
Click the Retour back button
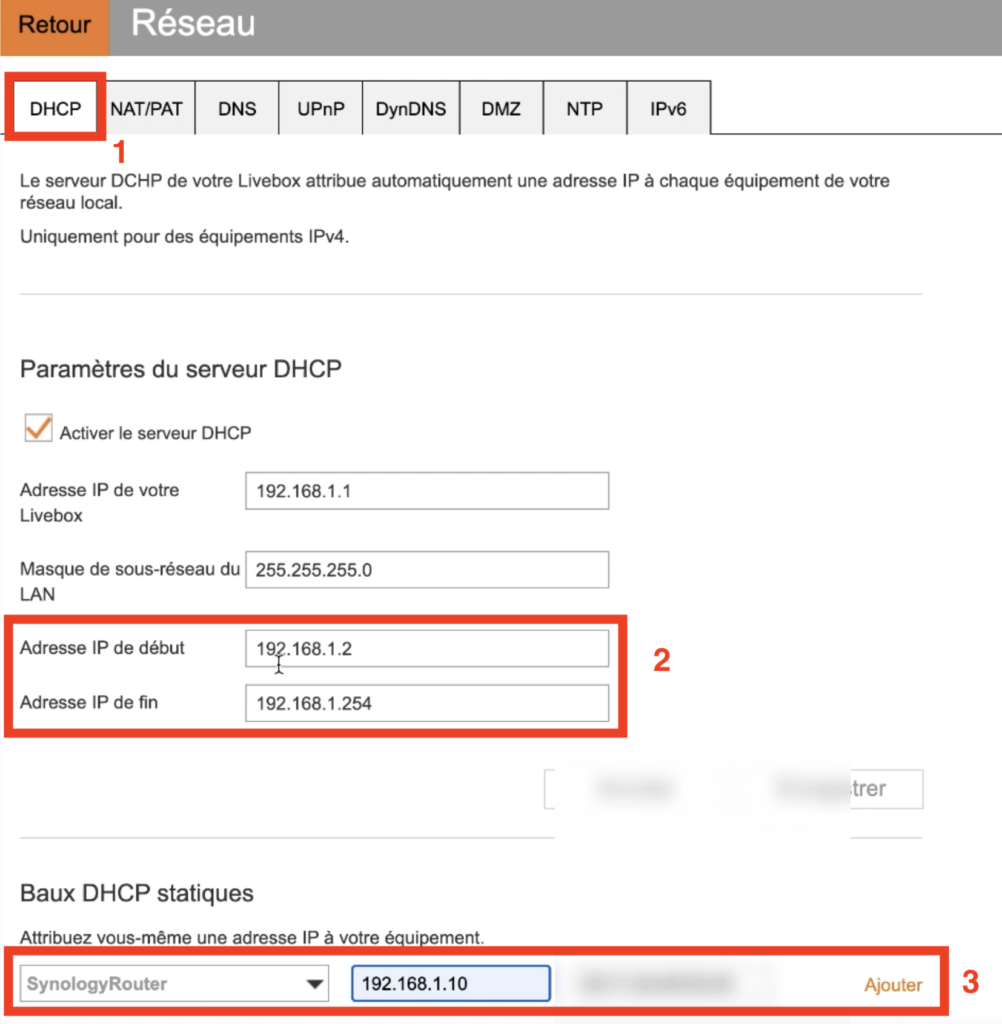point(54,26)
